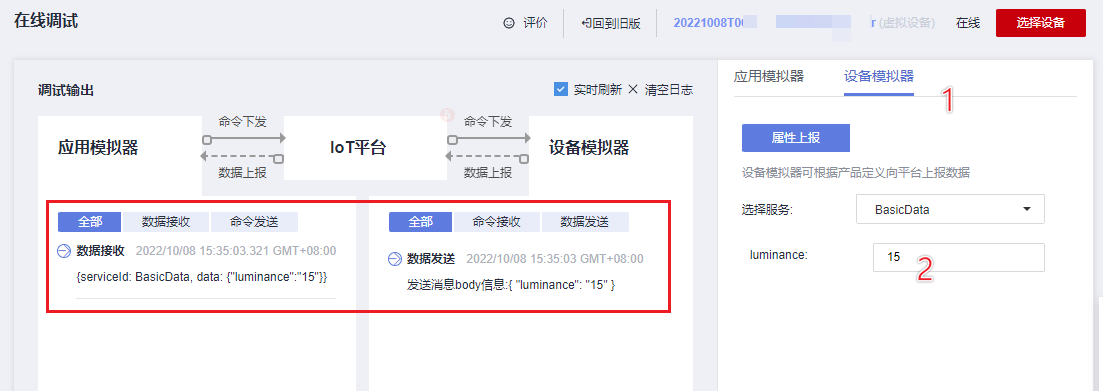Click the 在线 status text
1103x391 pixels.
click(x=967, y=23)
